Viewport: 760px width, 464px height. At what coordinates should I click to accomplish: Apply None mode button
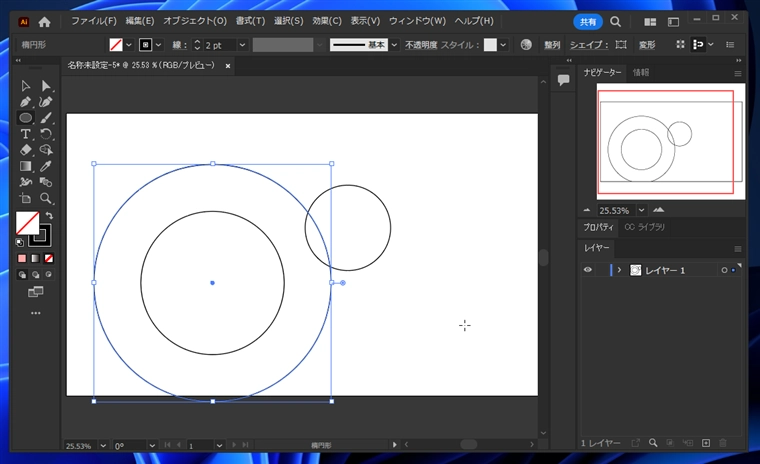click(x=48, y=258)
